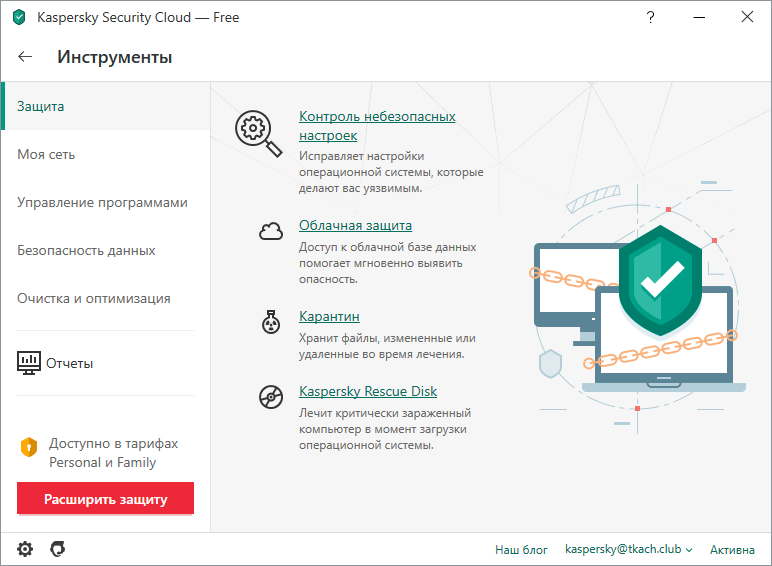The height and width of the screenshot is (566, 772).
Task: Click the Kaspersky shield logo in title bar
Action: (19, 17)
